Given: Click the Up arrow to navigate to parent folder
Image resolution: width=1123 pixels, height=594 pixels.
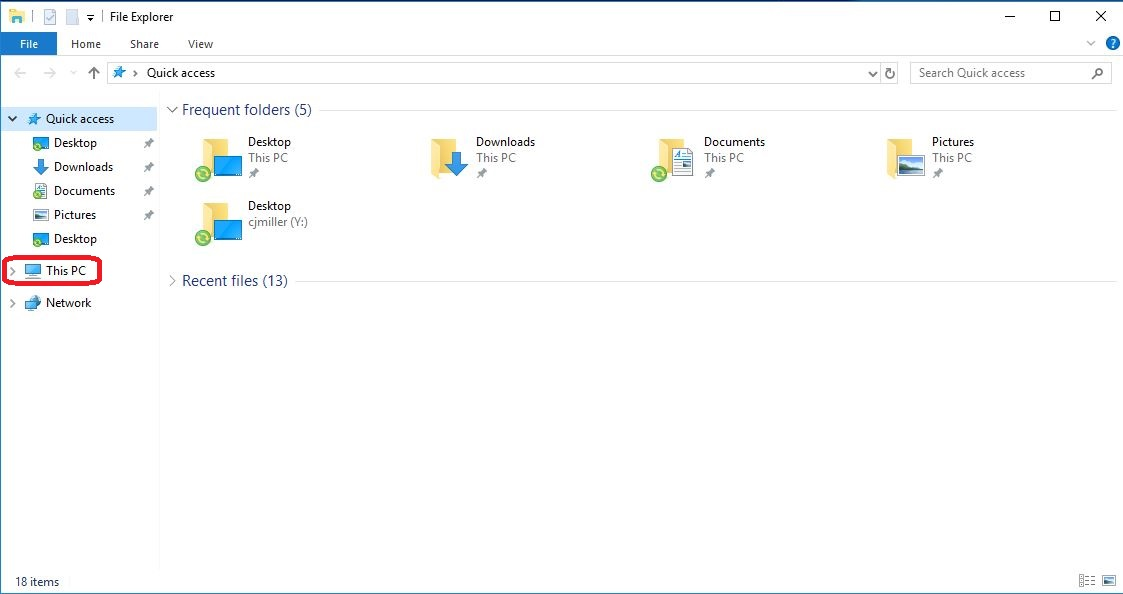Looking at the screenshot, I should (x=93, y=72).
